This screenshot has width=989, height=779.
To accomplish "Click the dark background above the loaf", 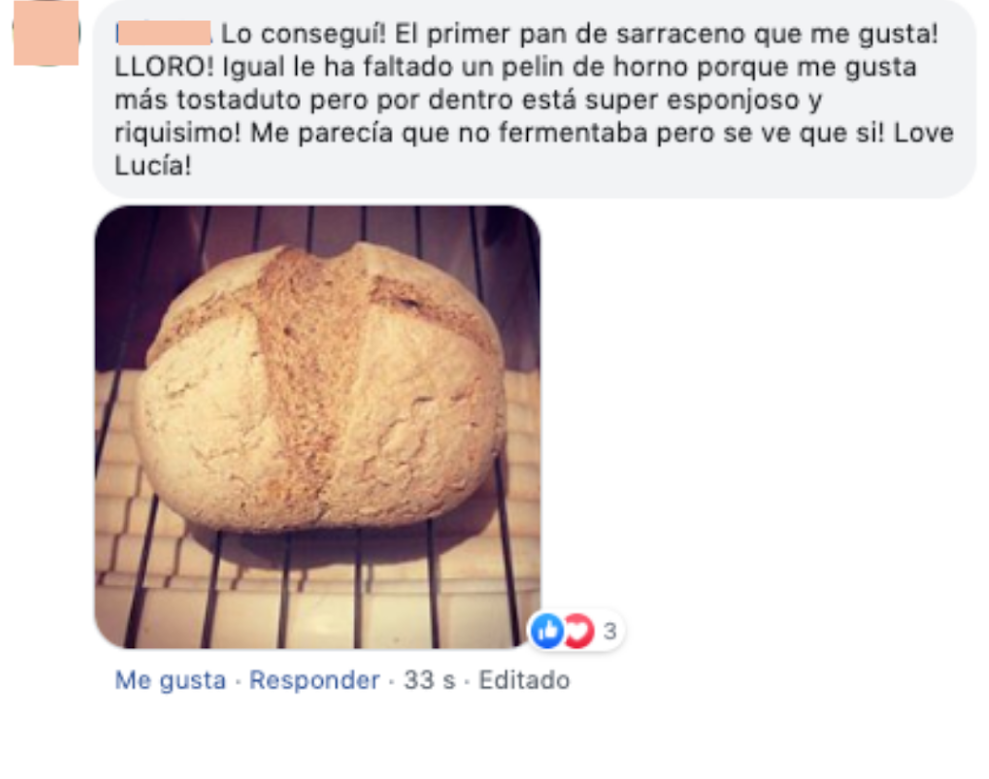I will coord(315,228).
